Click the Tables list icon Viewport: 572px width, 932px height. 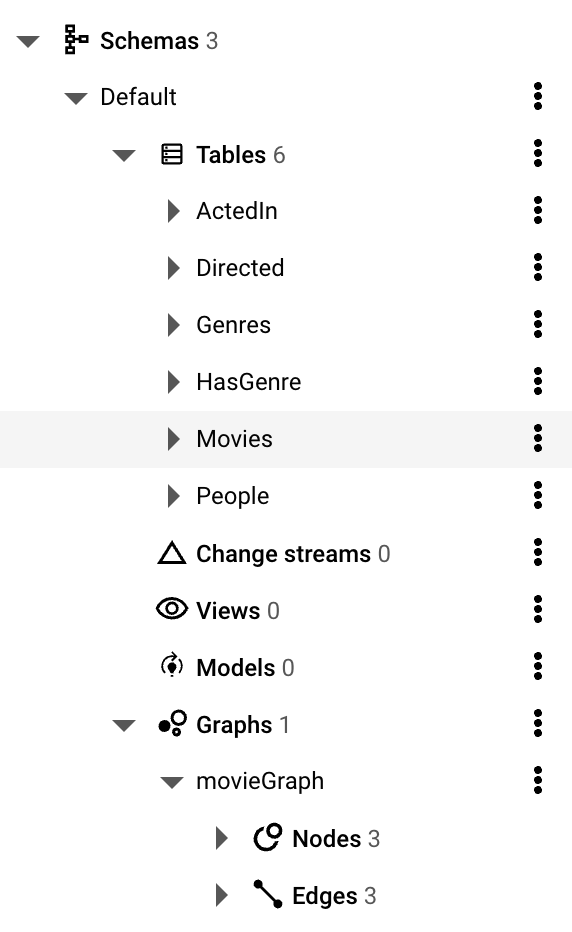(172, 154)
